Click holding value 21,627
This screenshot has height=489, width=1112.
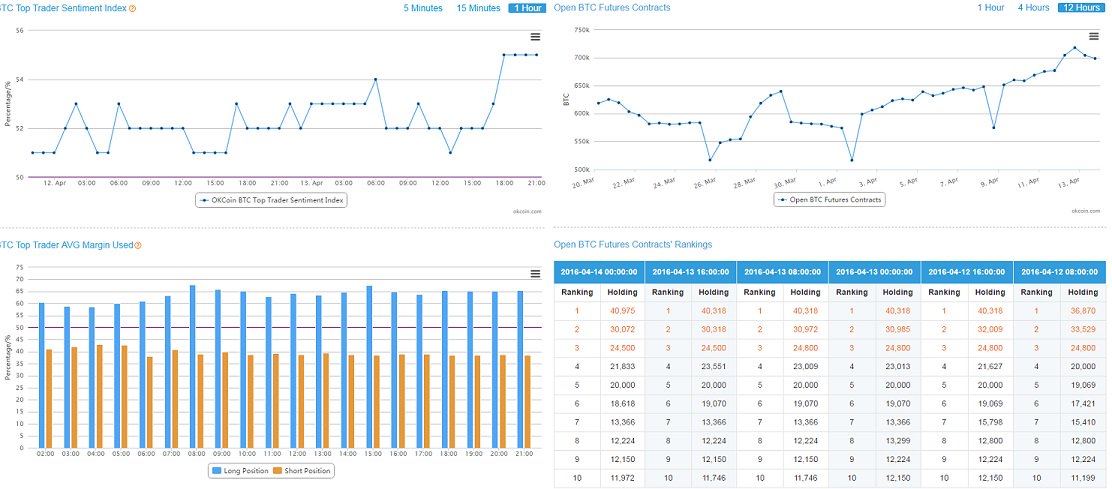tap(990, 366)
